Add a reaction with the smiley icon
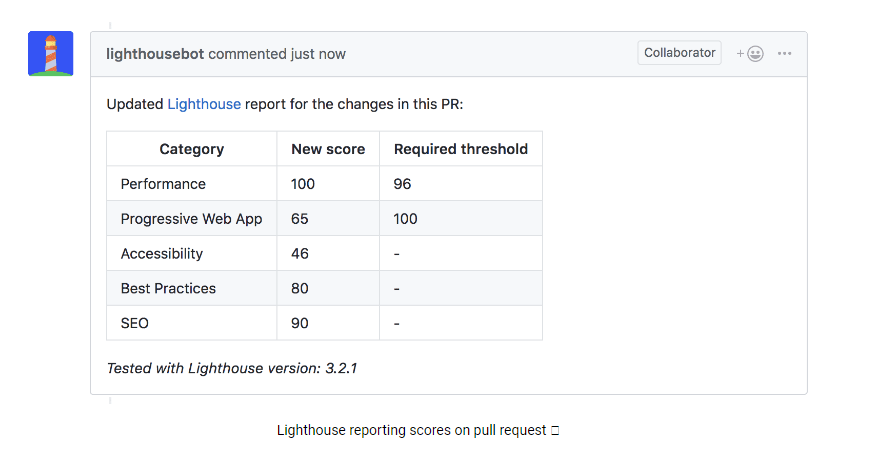This screenshot has width=871, height=455. click(x=751, y=54)
